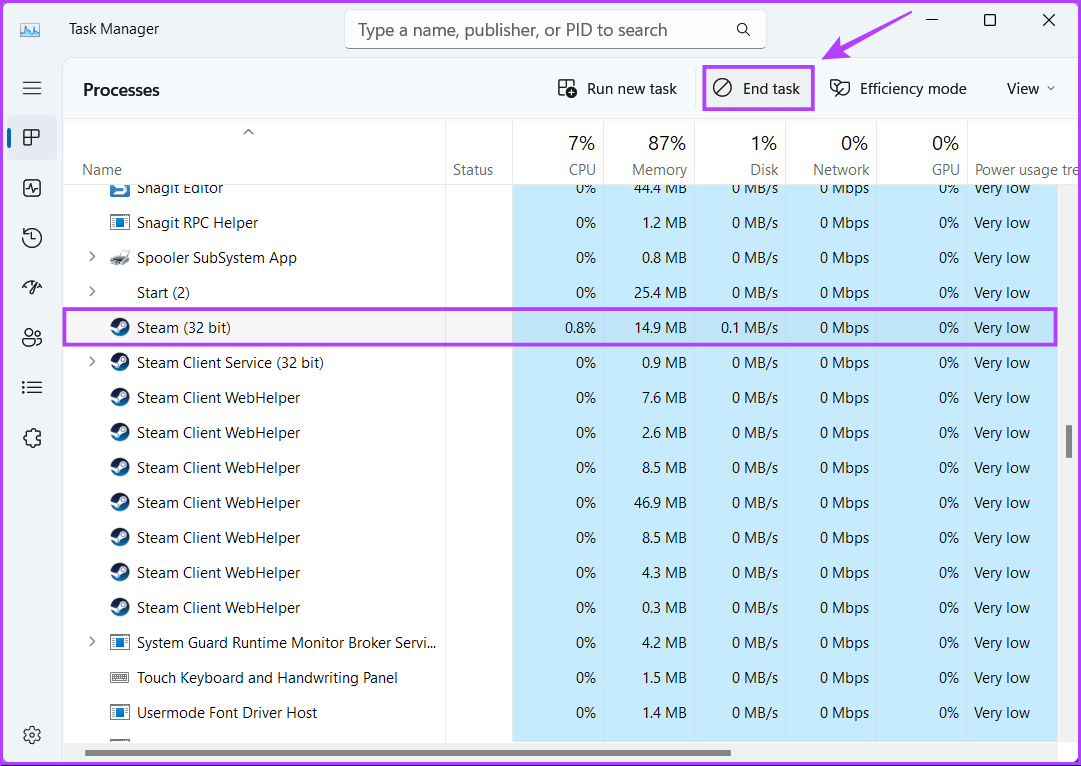
Task: Click icon of Steam Client WebHelper using 0.3 MB
Action: coord(120,607)
